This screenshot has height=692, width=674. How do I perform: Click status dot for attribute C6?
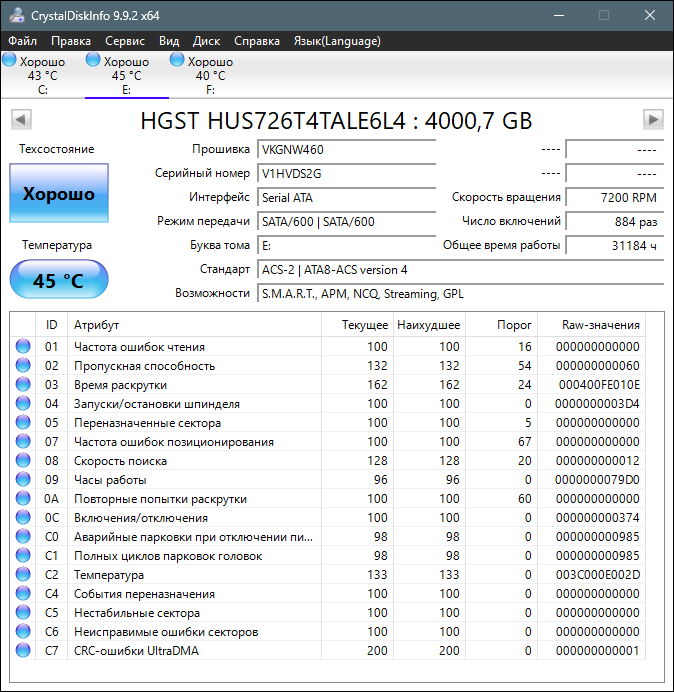[23, 631]
